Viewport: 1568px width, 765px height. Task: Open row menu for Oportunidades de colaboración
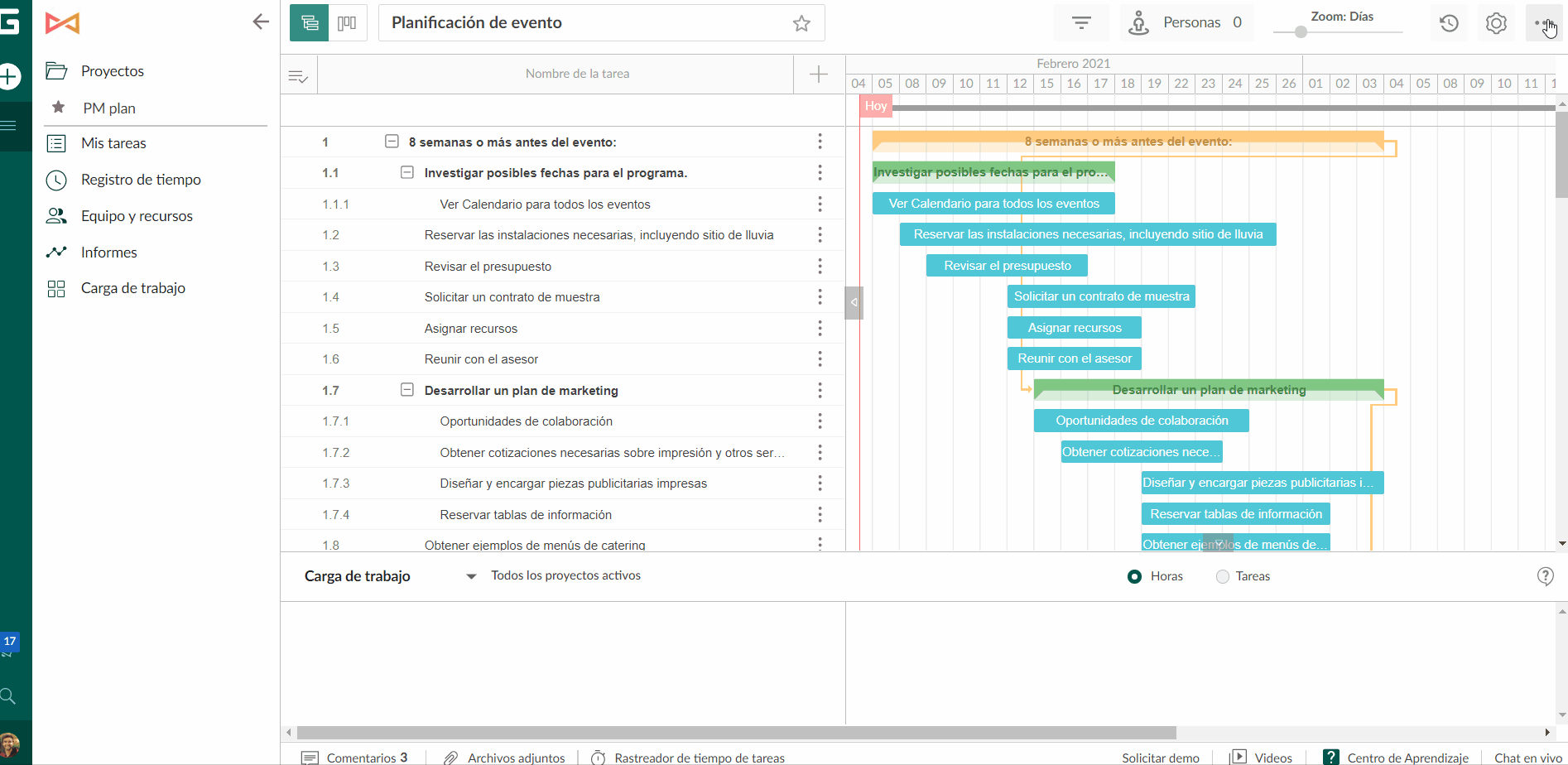pyautogui.click(x=820, y=421)
